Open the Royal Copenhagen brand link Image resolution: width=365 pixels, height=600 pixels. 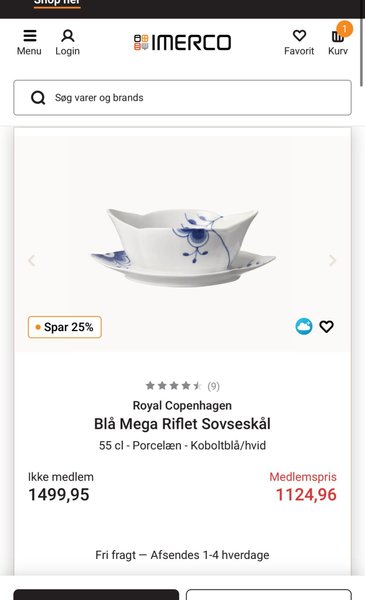tap(182, 406)
